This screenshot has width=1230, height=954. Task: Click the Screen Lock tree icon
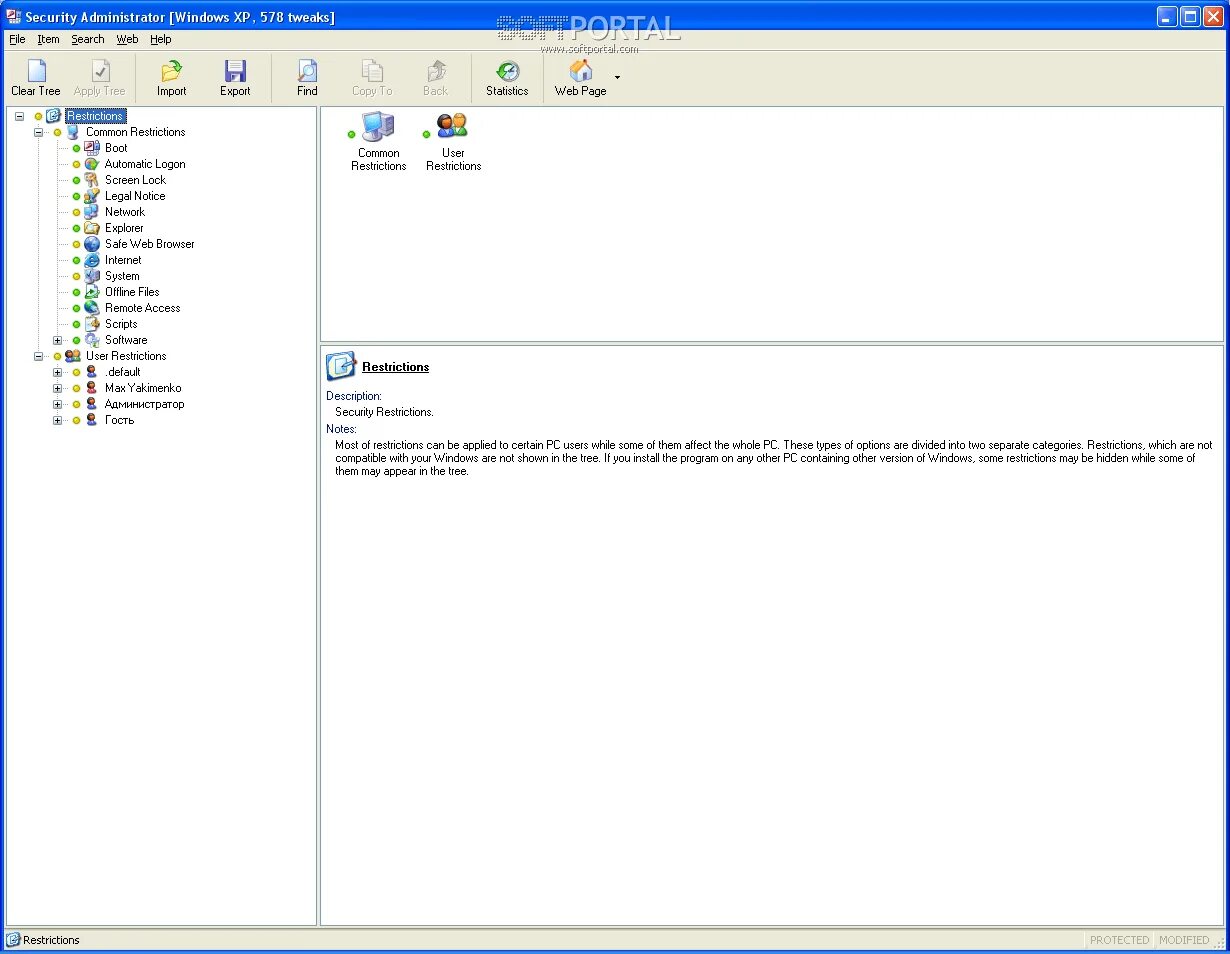[92, 180]
